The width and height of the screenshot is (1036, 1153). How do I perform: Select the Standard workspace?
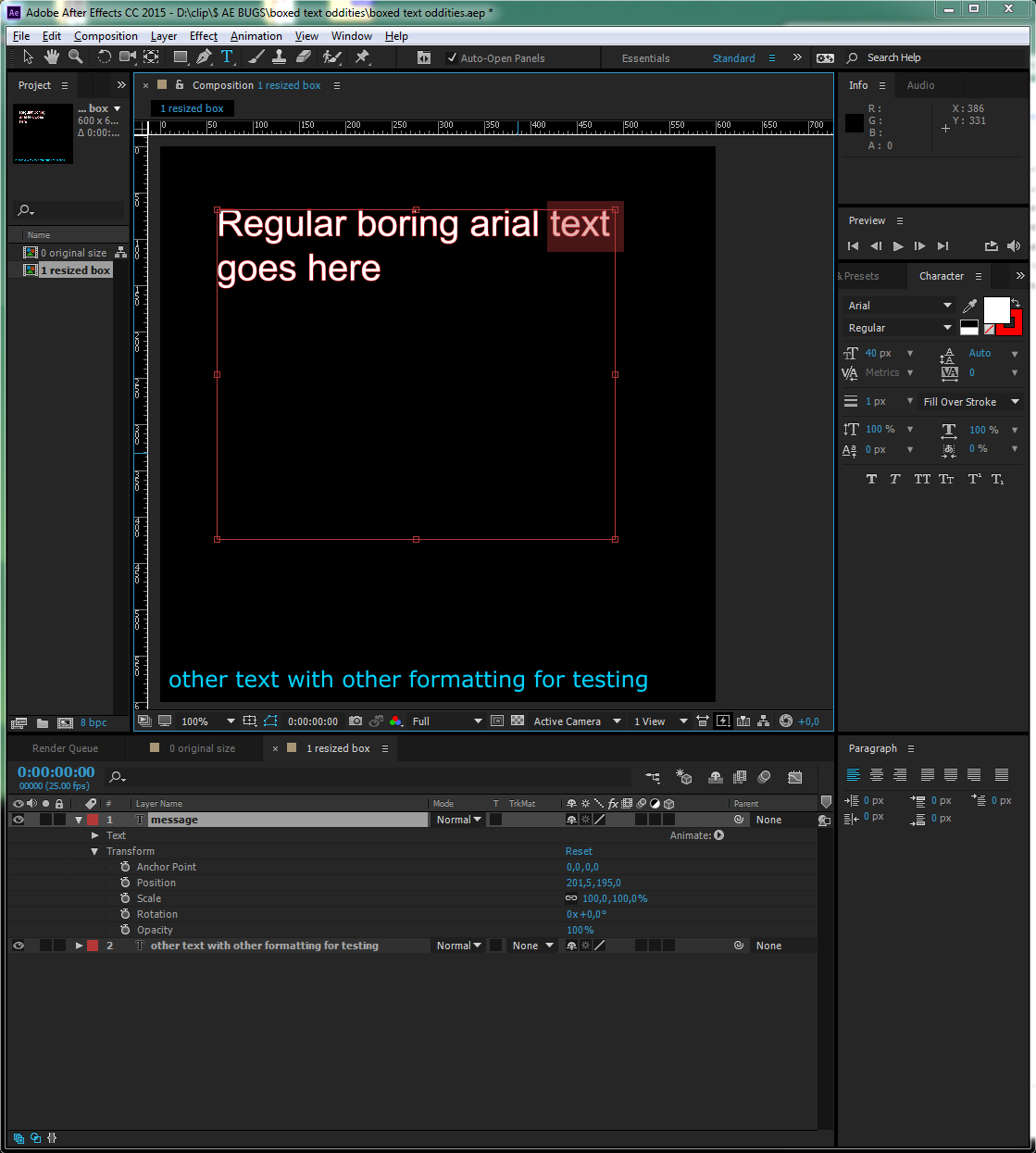[733, 58]
